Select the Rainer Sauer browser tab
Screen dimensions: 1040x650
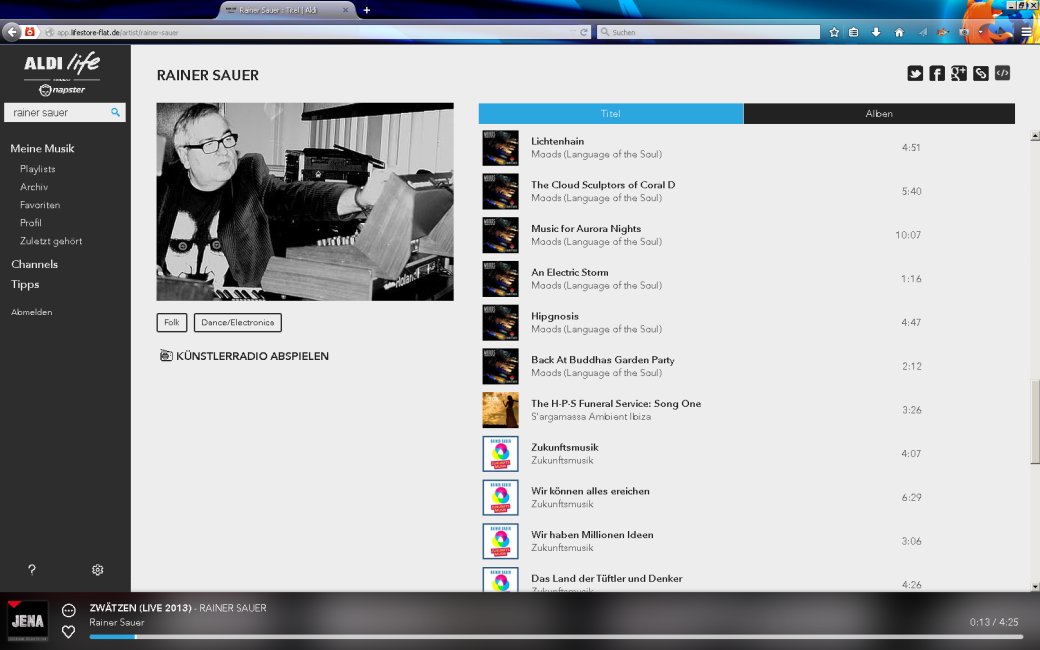pyautogui.click(x=287, y=10)
